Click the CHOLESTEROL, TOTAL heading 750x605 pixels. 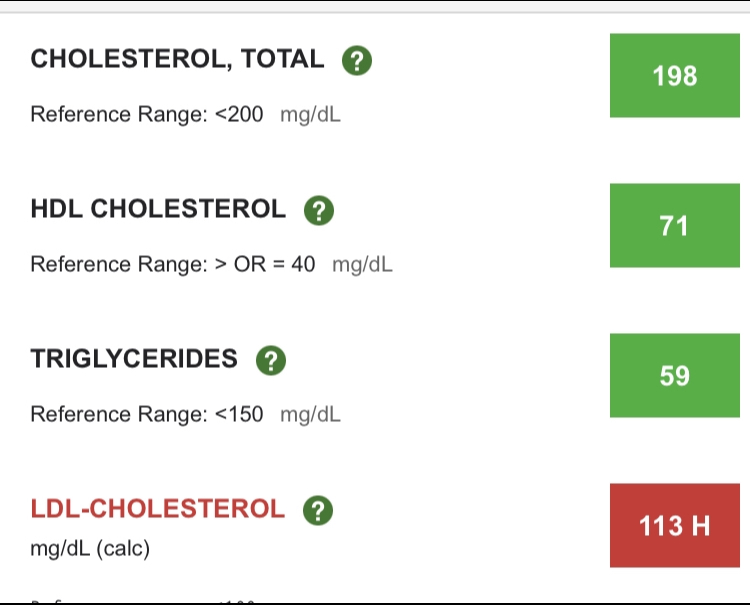pyautogui.click(x=177, y=59)
